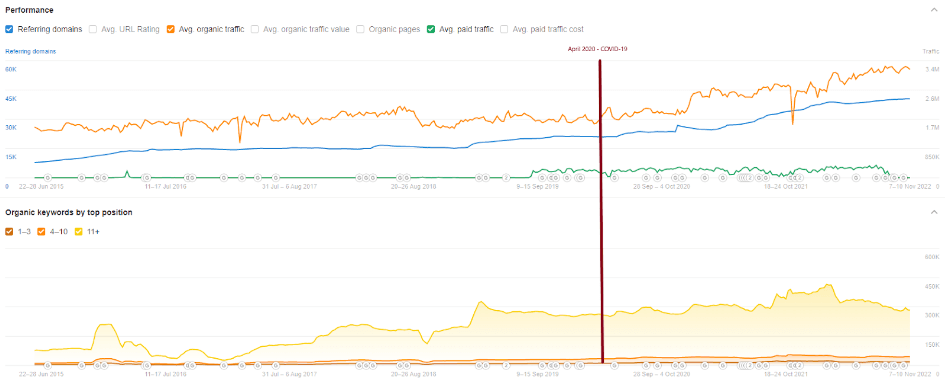Click the April 2020 COVID-19 annotation label
Screen dimensions: 947x390
coord(598,48)
